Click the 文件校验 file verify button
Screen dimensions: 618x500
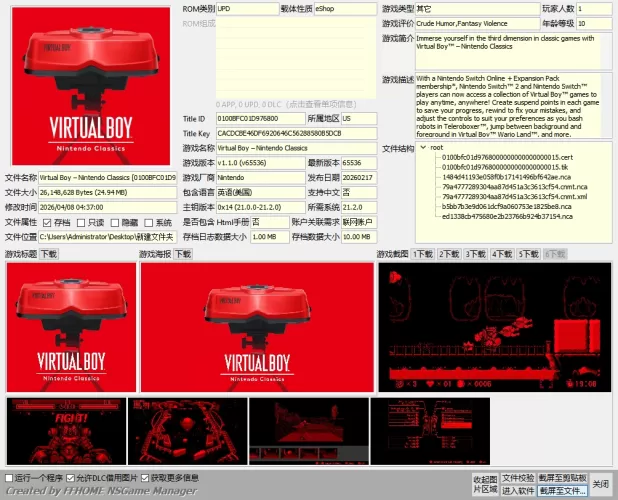coord(518,478)
